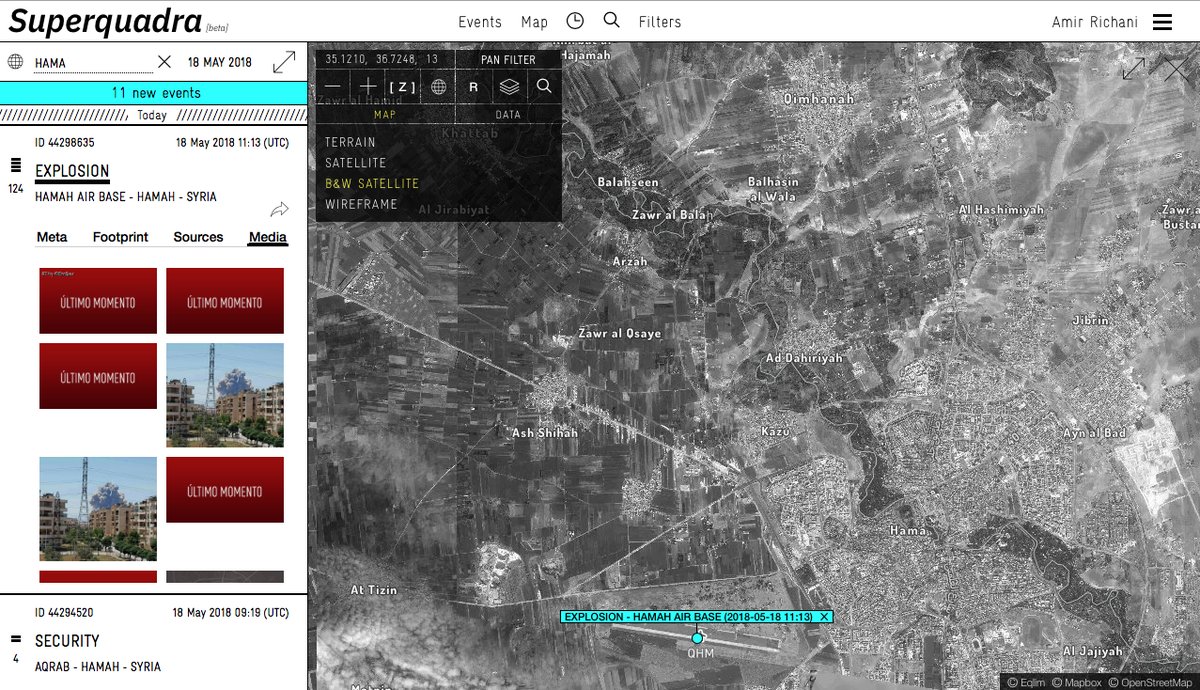Zoom out the map with minus icon
This screenshot has width=1200, height=690.
(x=332, y=87)
